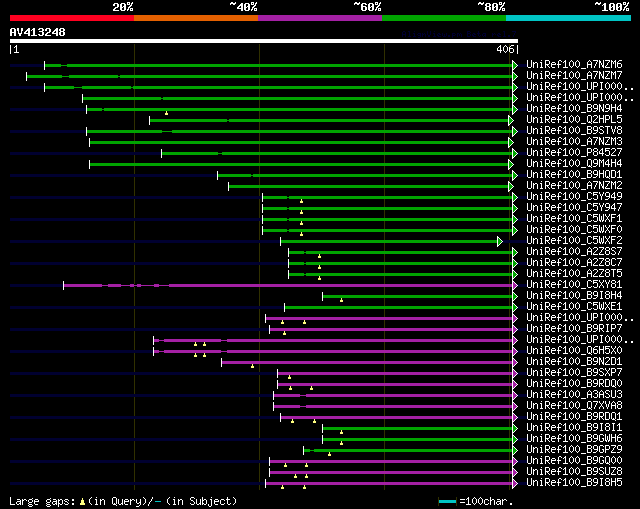Image resolution: width=640 pixels, height=509 pixels.
Task: Click the cyan ~100% identity legend segment
Action: 569,18
